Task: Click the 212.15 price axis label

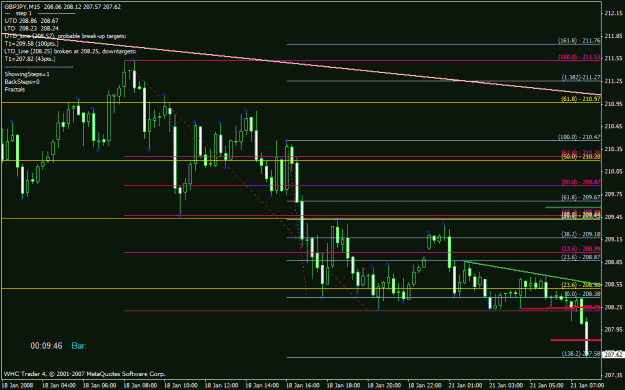Action: pyautogui.click(x=613, y=13)
